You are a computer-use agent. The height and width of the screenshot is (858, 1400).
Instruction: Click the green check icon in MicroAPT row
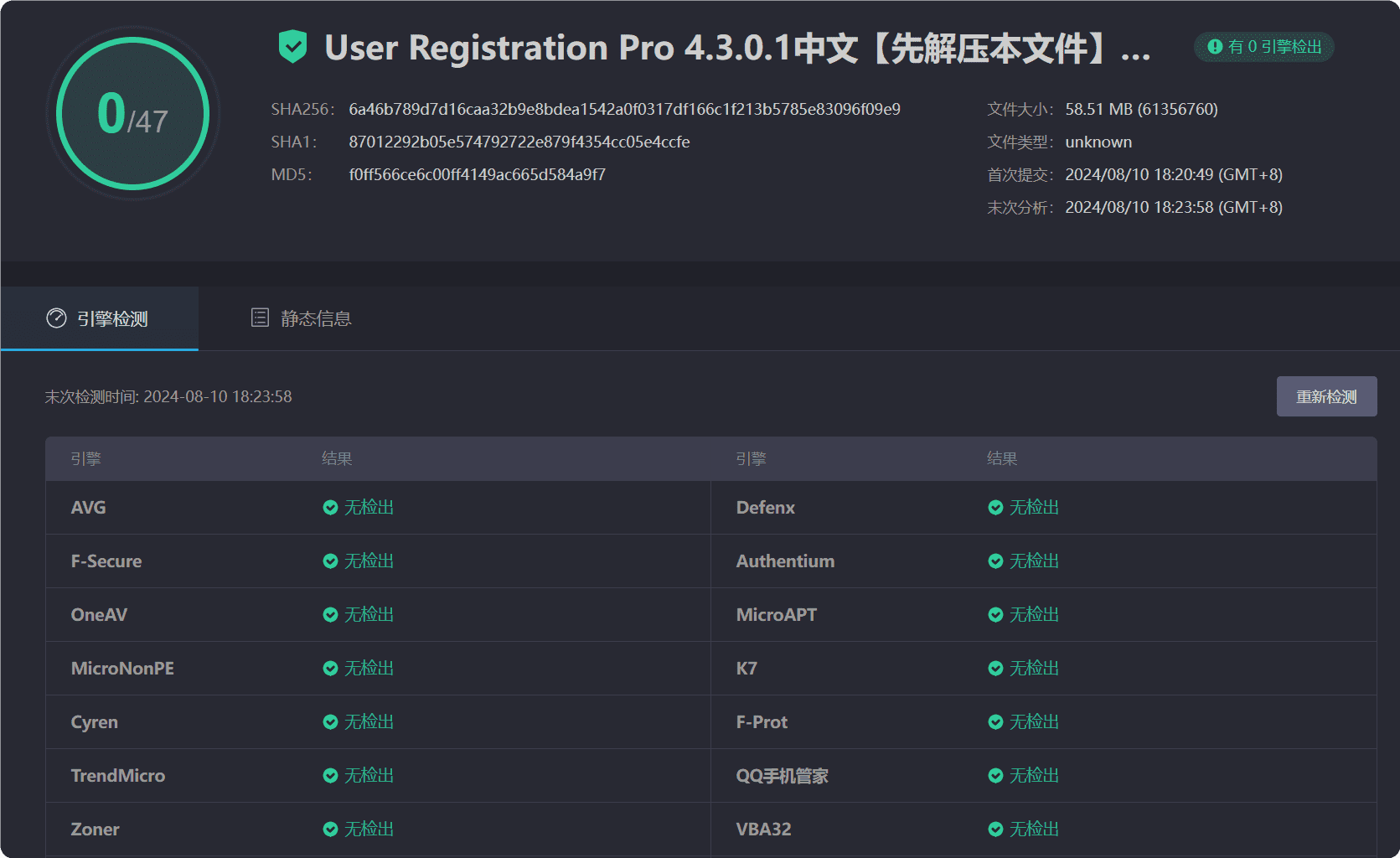[x=995, y=615]
